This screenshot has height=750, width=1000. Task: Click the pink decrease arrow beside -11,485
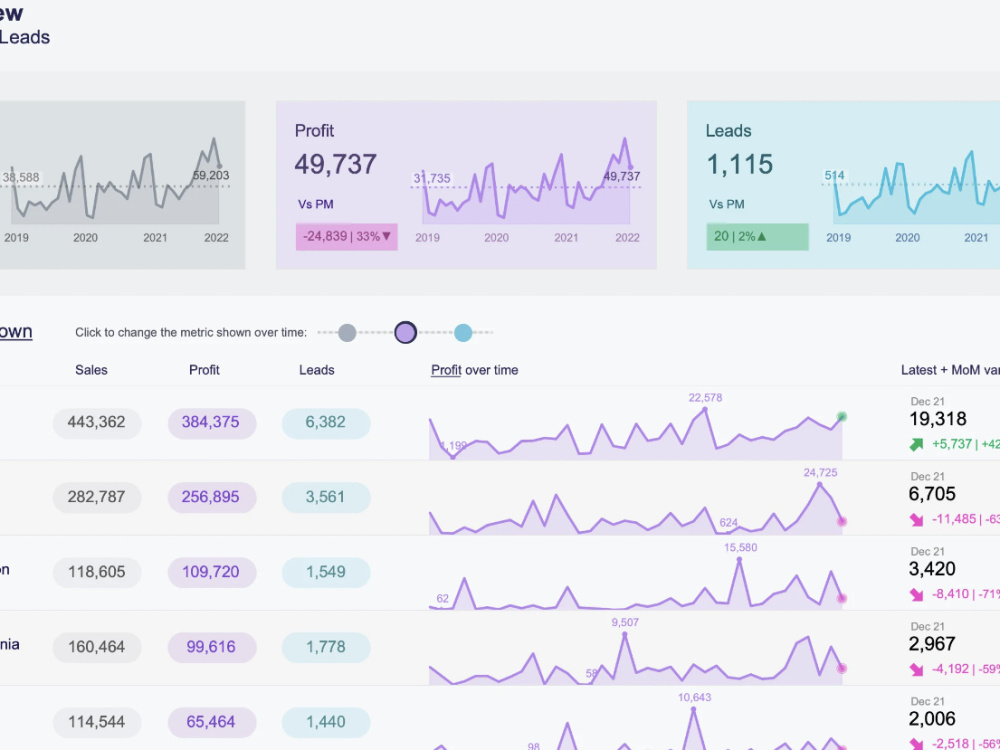916,519
